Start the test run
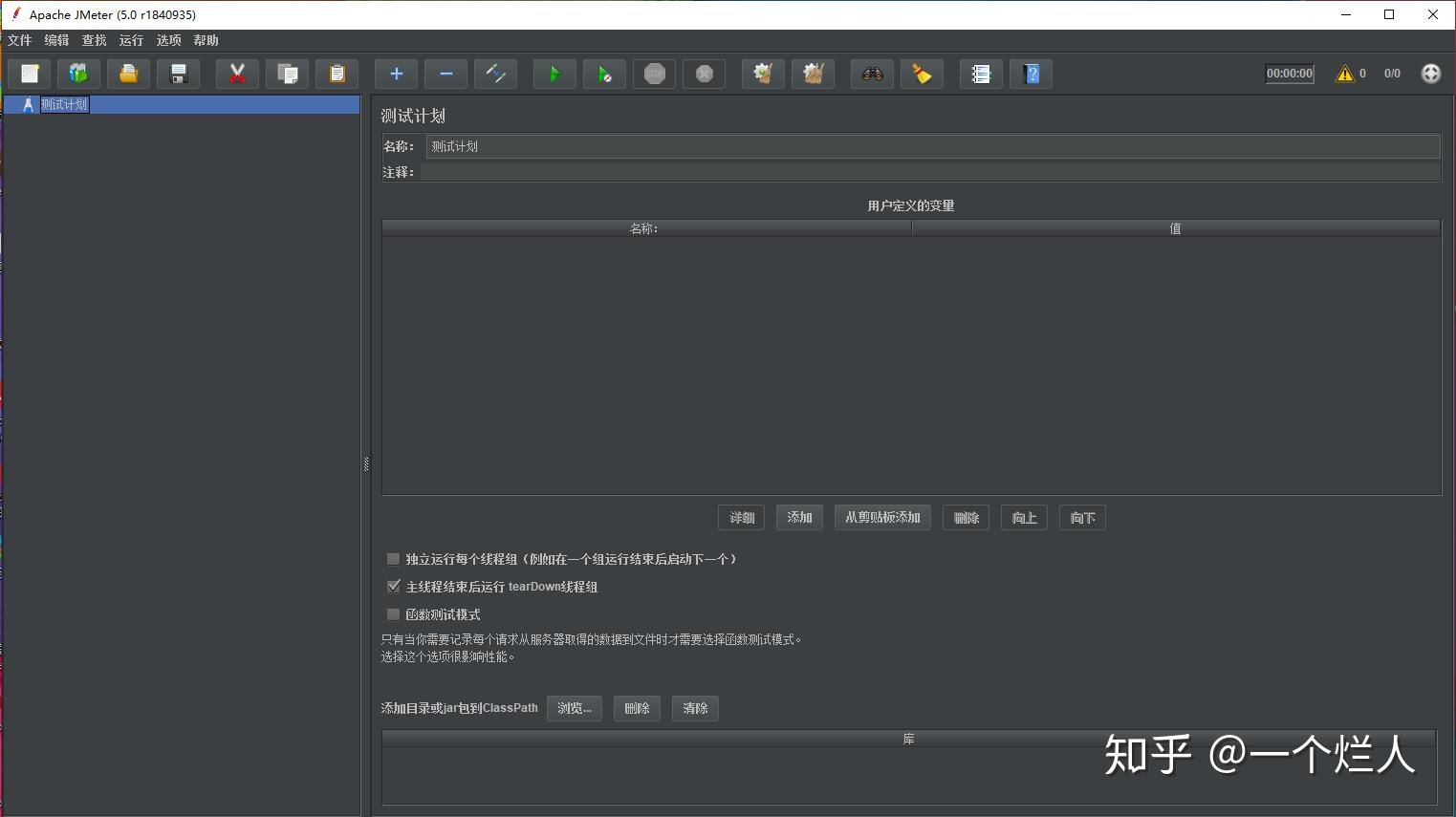 tap(554, 74)
